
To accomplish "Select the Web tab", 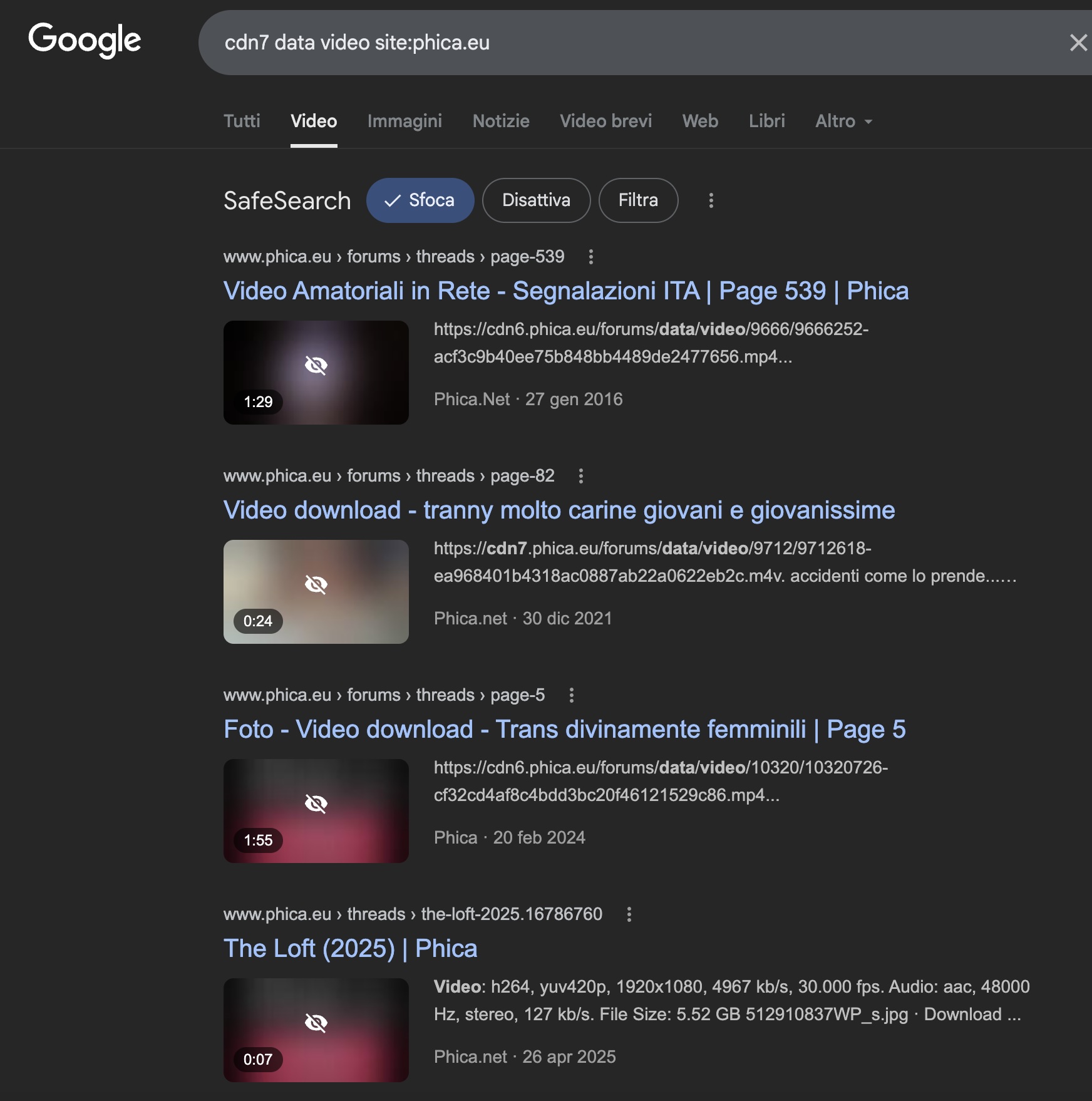I will (700, 121).
